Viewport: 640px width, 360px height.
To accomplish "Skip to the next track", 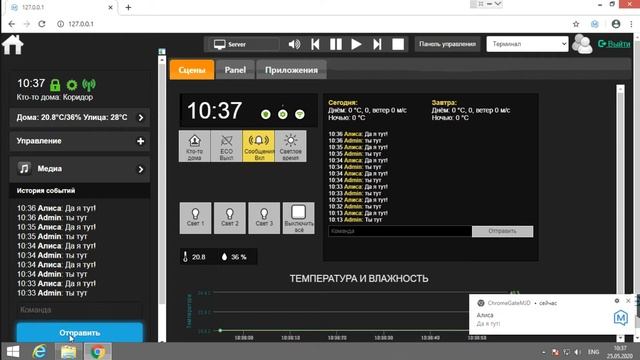I will (377, 44).
